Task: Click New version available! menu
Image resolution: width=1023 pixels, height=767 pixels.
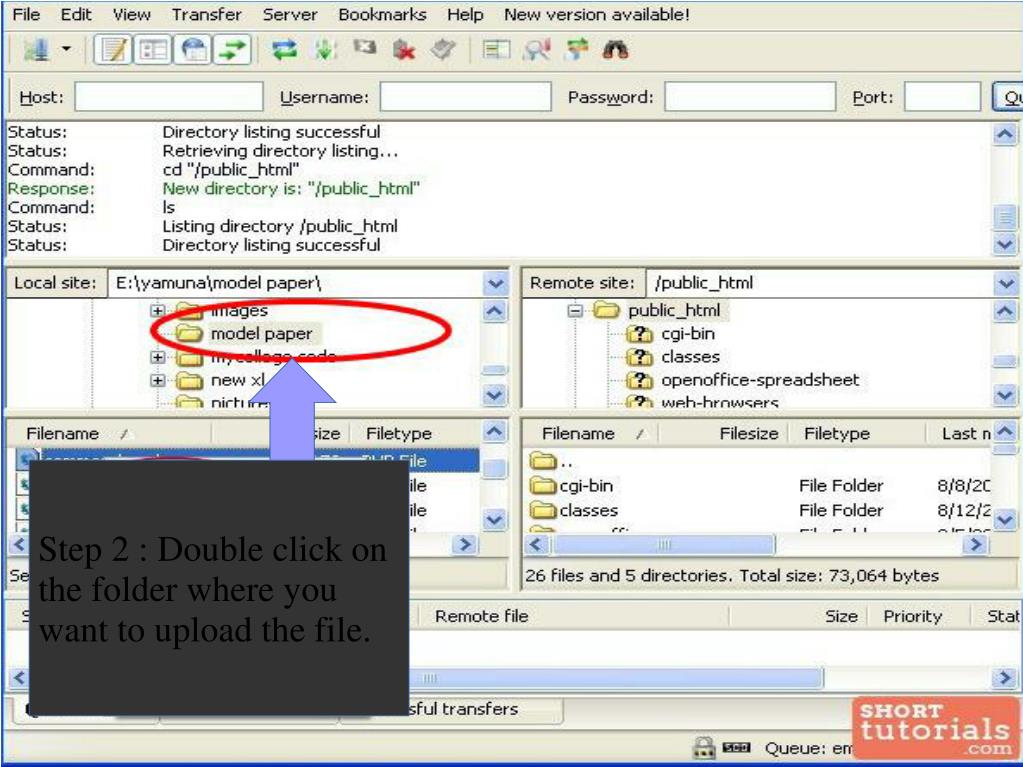Action: [596, 14]
